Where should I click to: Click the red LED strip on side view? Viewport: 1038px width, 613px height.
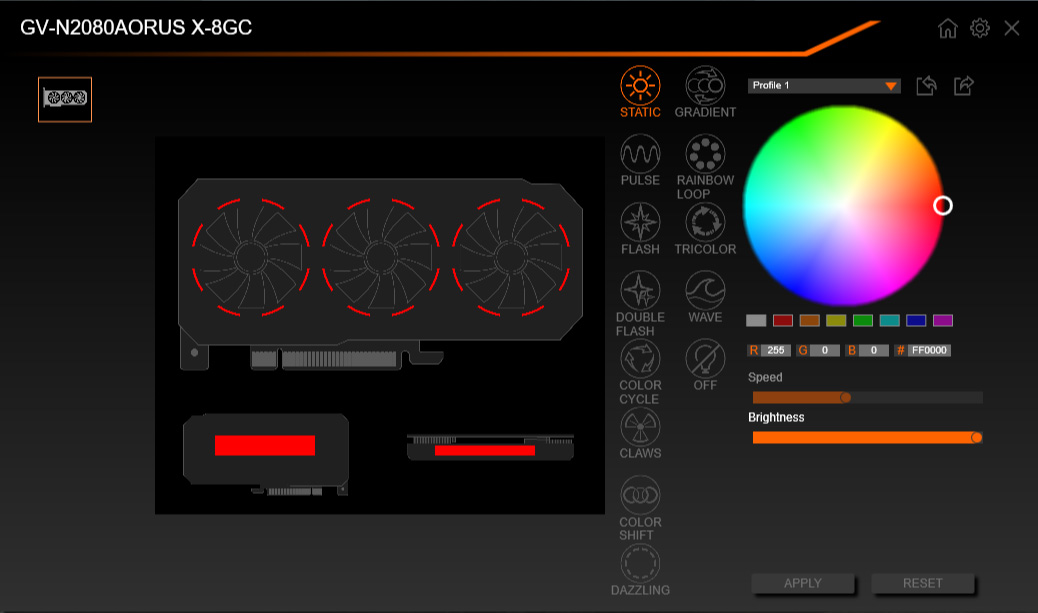485,451
